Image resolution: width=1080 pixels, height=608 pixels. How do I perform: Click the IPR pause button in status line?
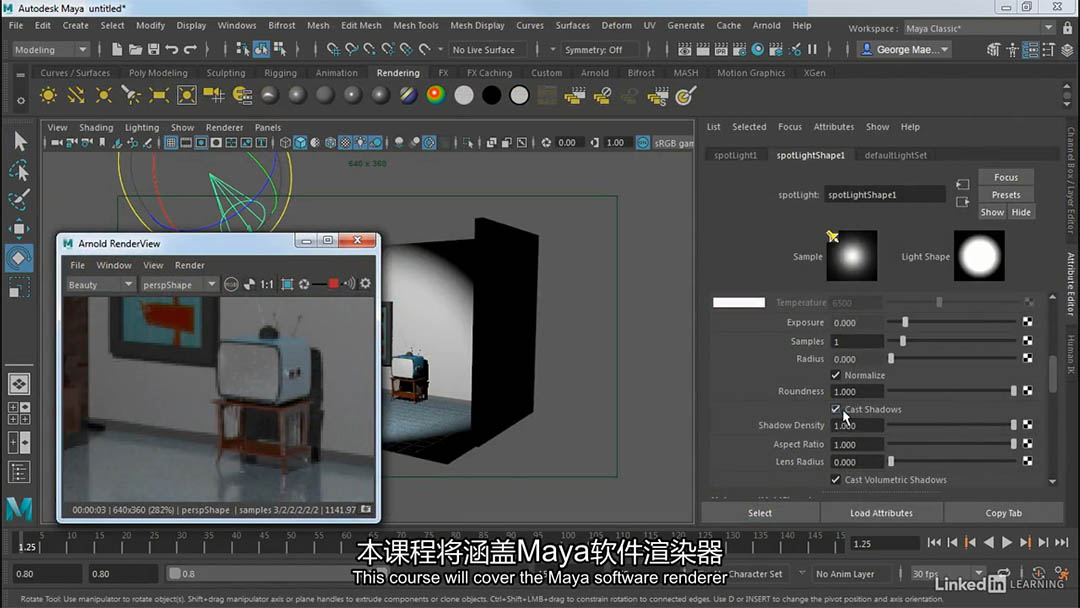coord(812,50)
